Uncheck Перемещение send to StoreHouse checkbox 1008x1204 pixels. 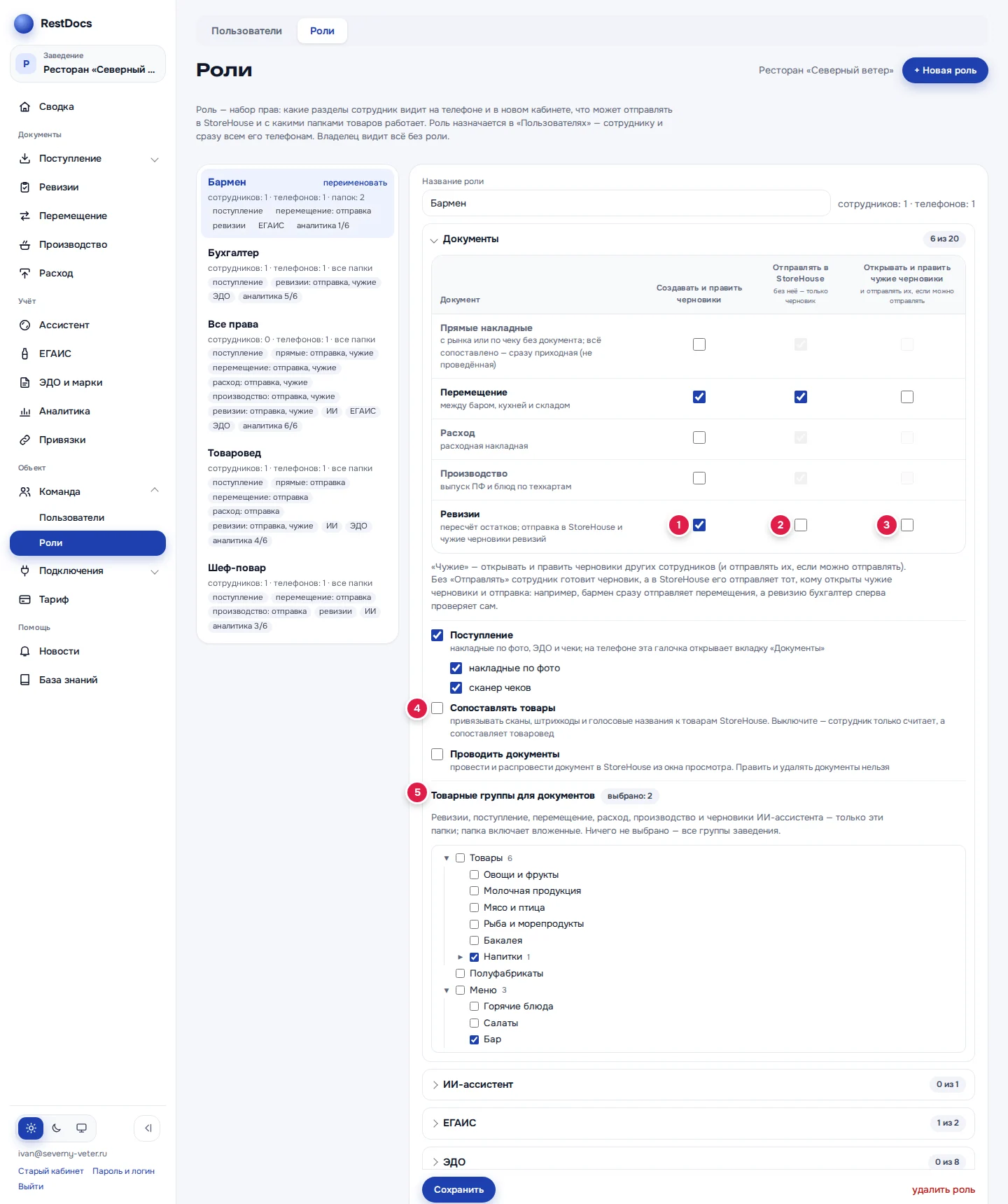point(801,397)
